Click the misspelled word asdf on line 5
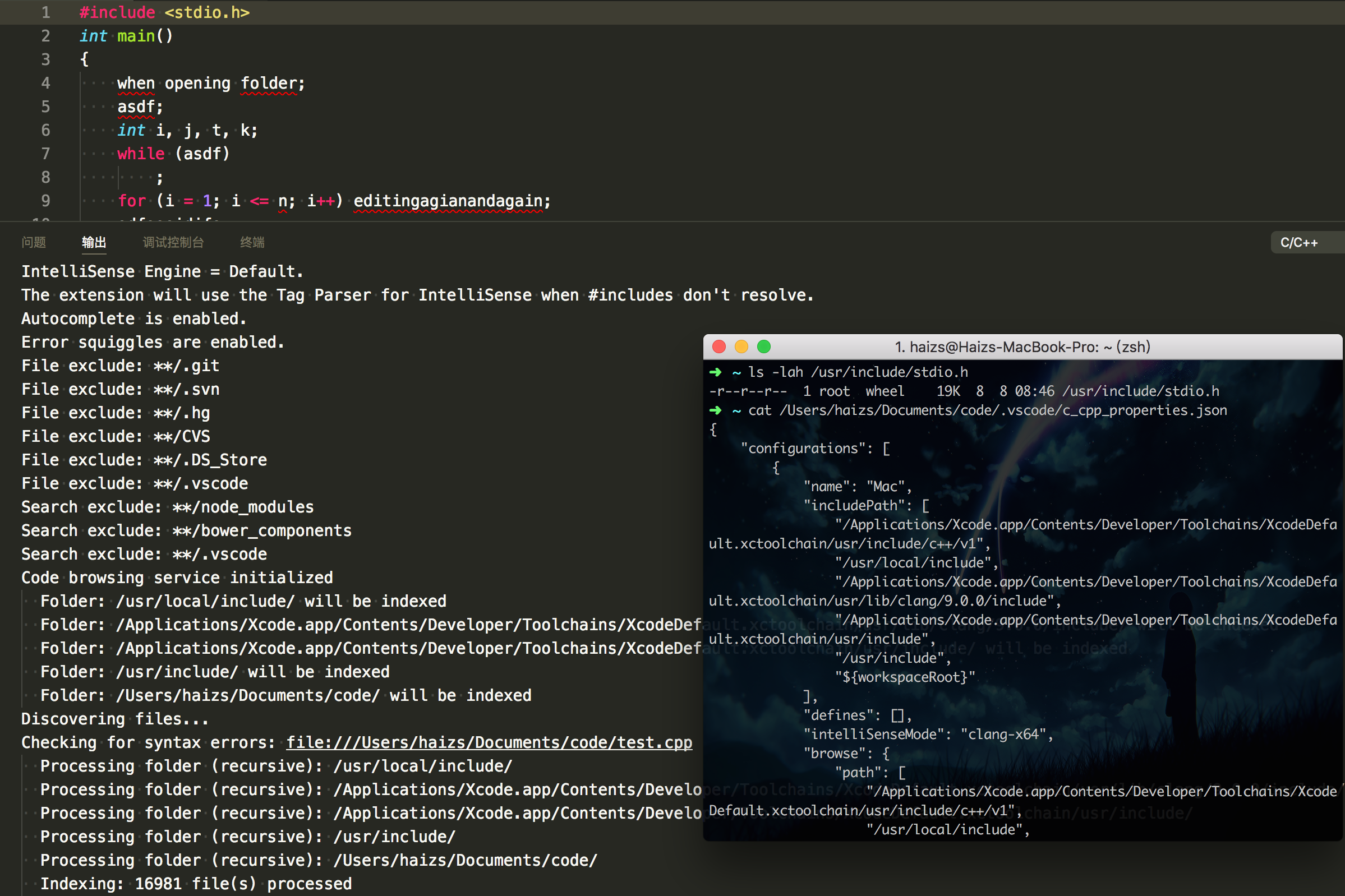This screenshot has height=896, width=1345. pyautogui.click(x=136, y=107)
